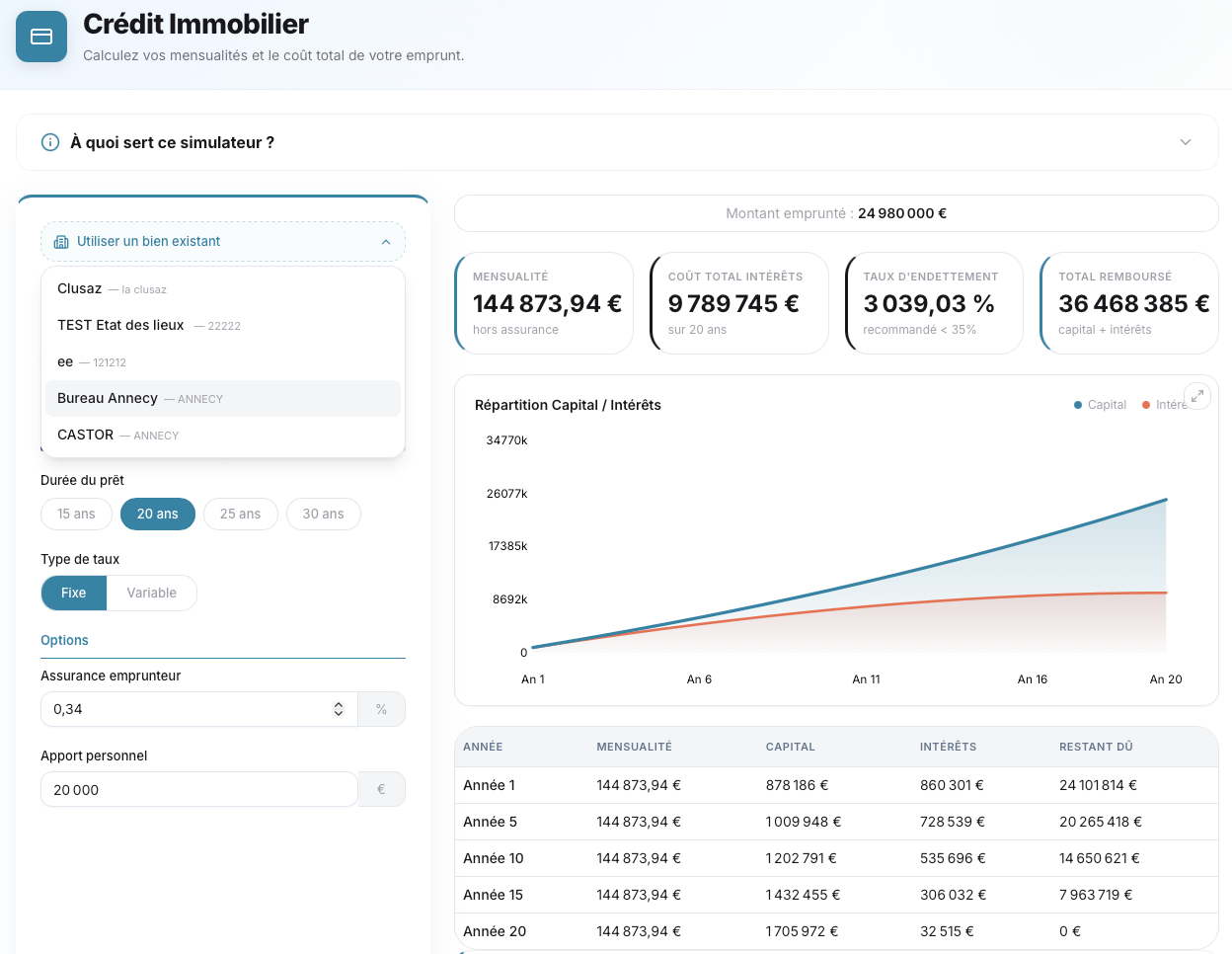1232x954 pixels.
Task: Click the assurance emprunteur stepper arrows
Action: [338, 709]
